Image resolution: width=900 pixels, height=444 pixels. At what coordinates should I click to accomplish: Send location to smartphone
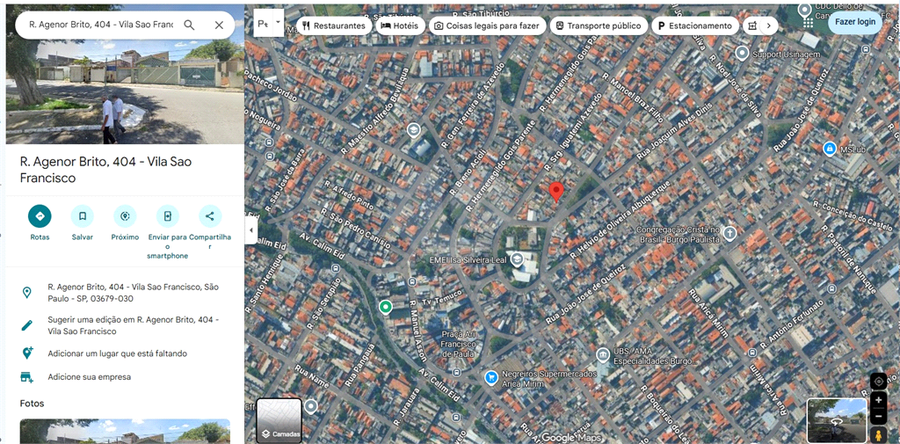click(167, 215)
